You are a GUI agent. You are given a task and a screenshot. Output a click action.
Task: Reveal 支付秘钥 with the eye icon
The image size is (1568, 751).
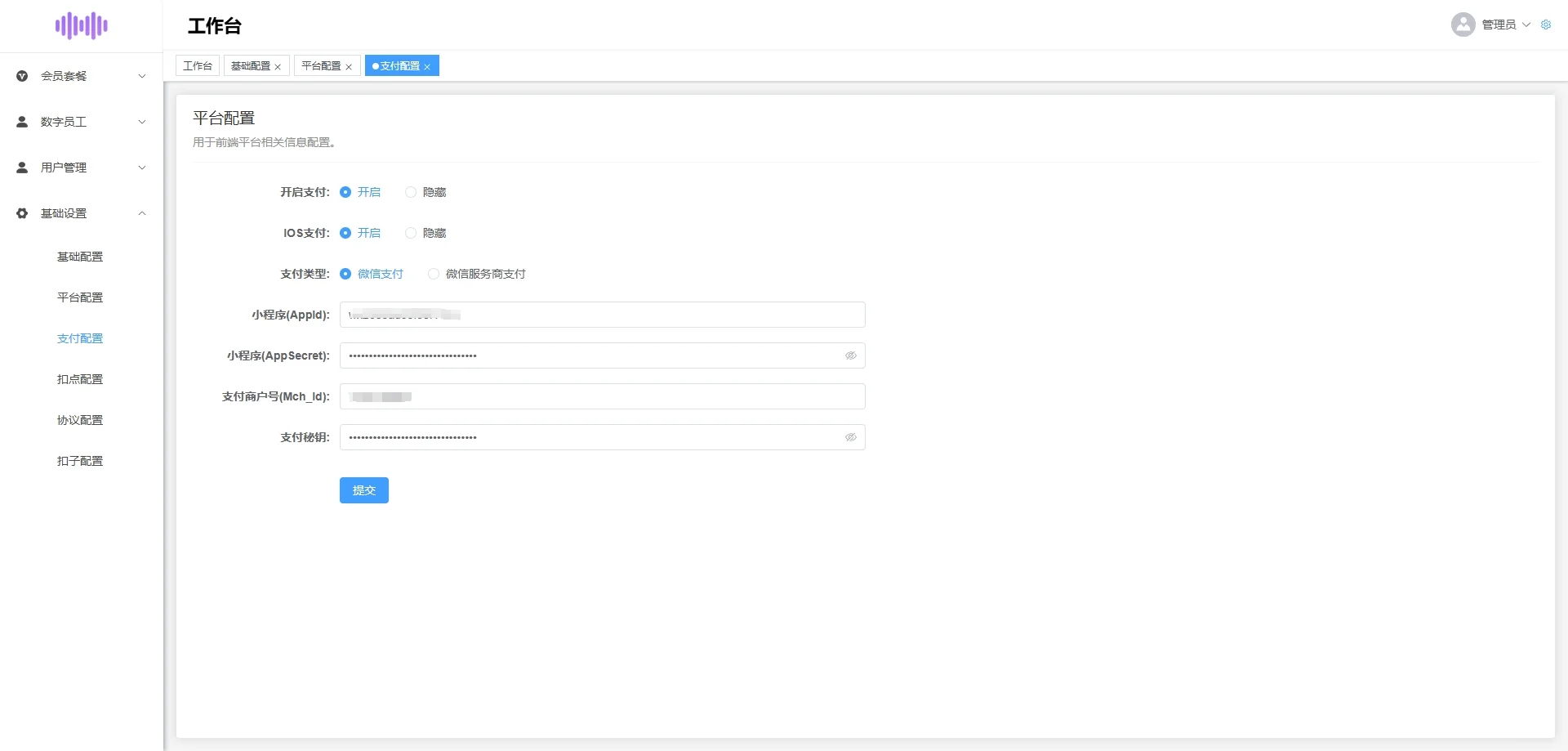(850, 437)
